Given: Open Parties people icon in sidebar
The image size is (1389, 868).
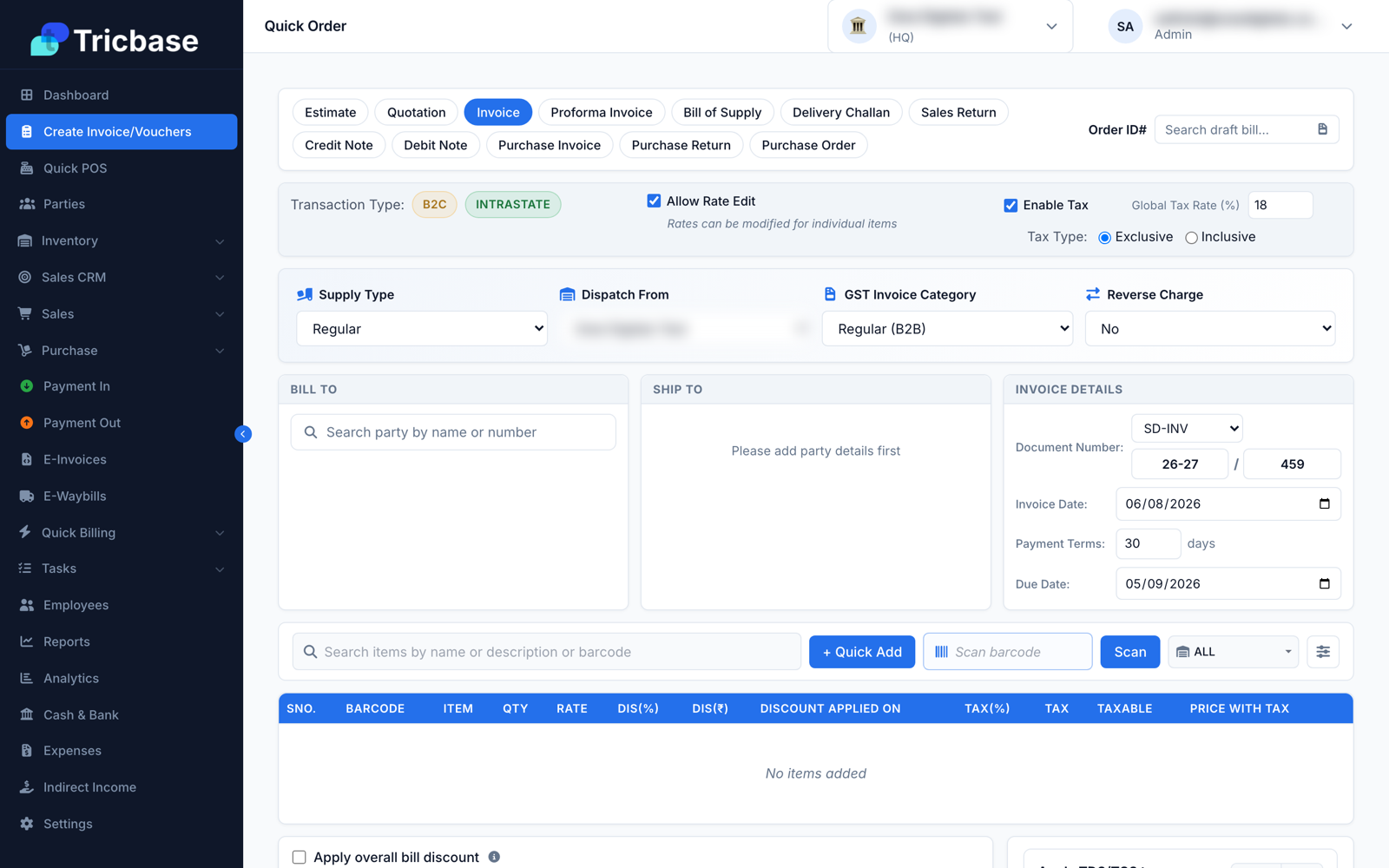Looking at the screenshot, I should point(27,204).
